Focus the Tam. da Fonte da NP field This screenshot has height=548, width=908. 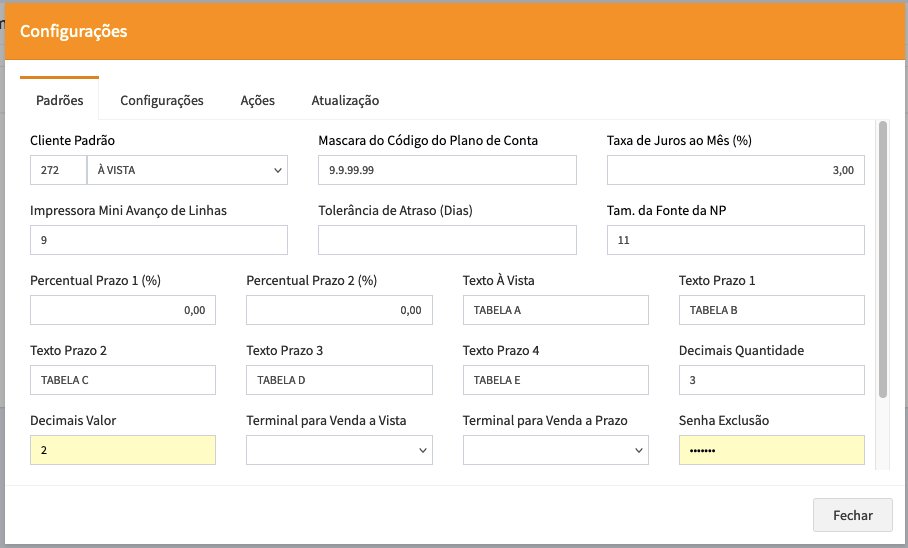pyautogui.click(x=735, y=240)
